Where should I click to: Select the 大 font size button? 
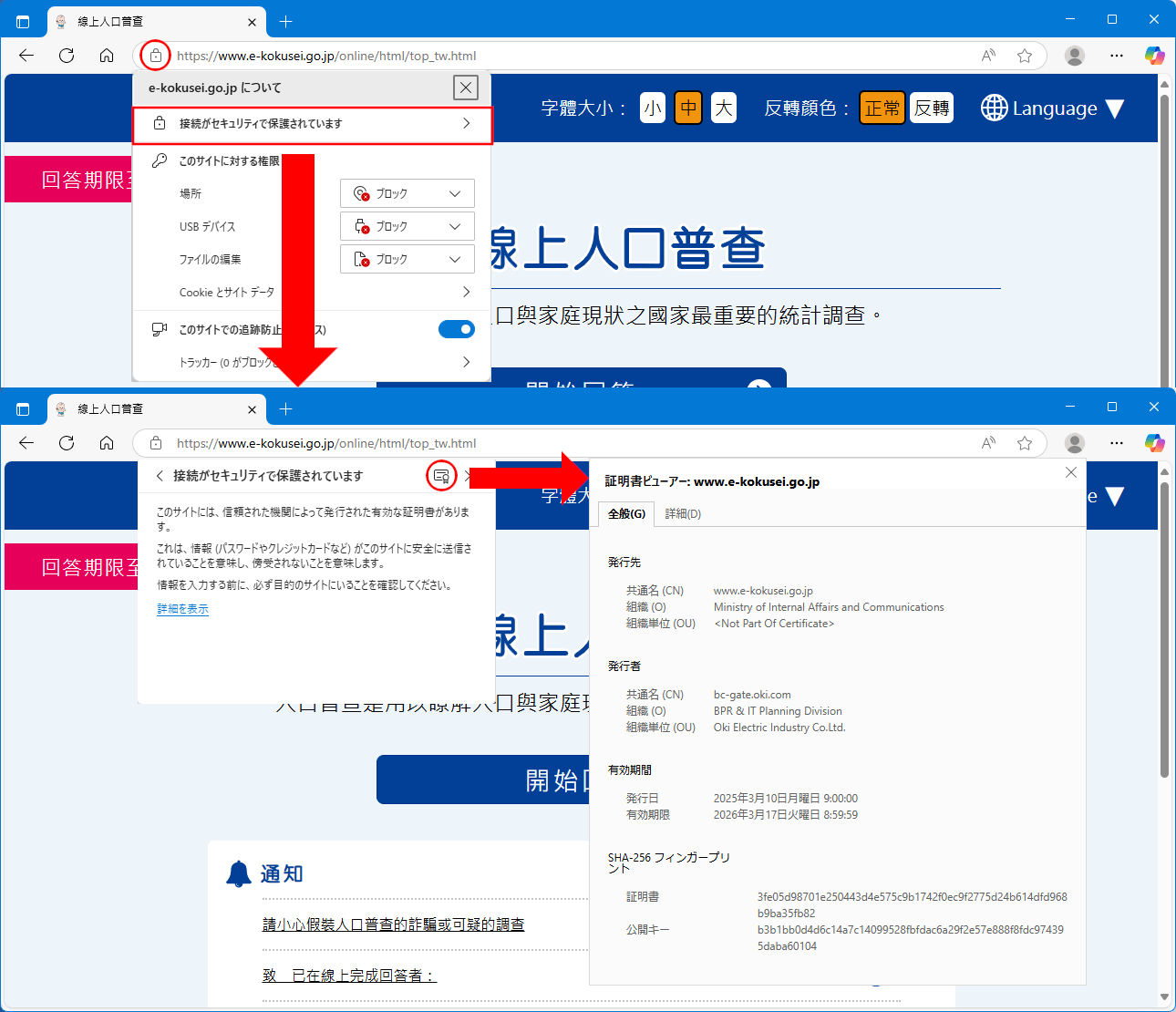coord(723,108)
